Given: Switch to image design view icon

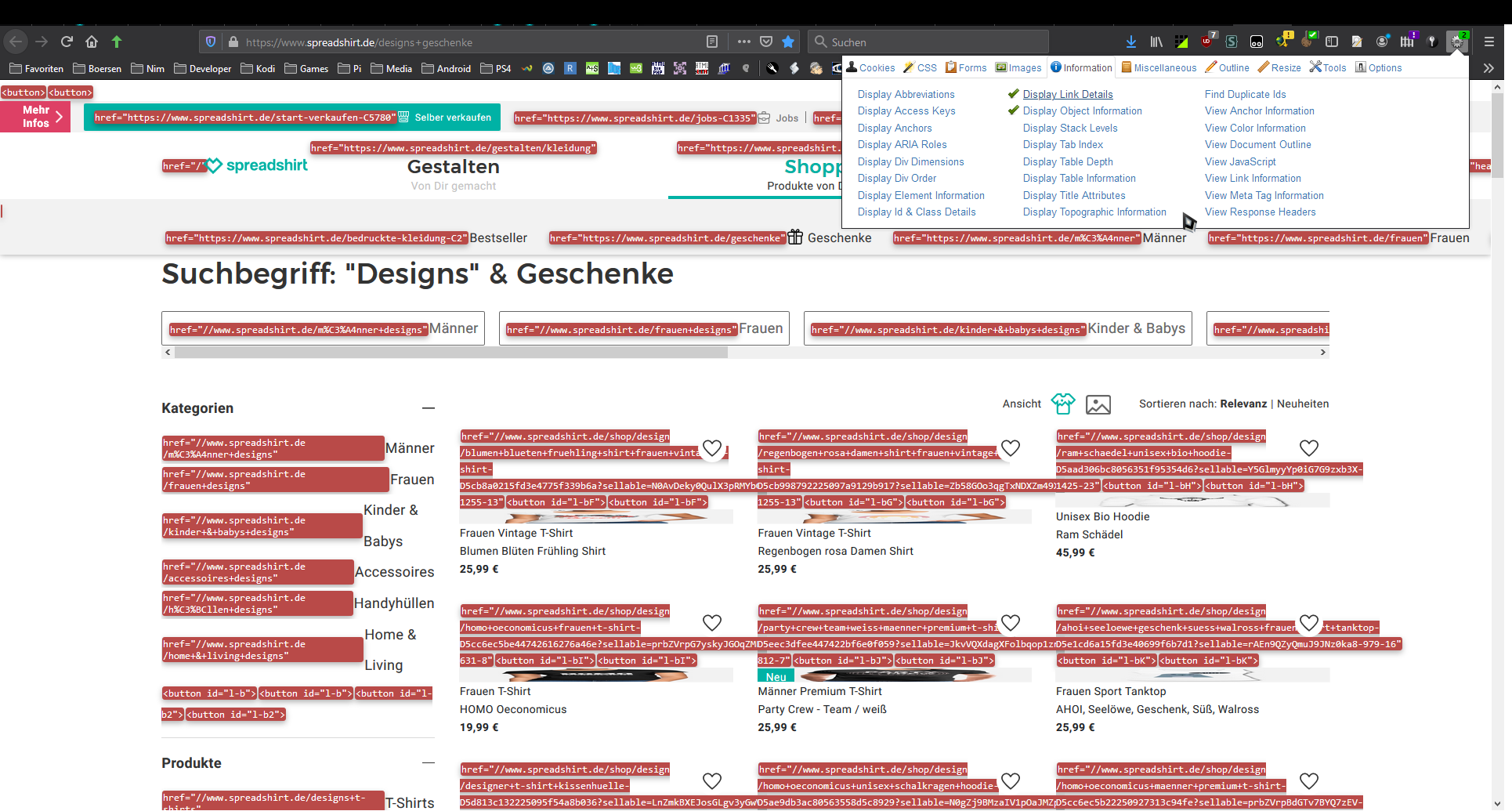Looking at the screenshot, I should pyautogui.click(x=1098, y=404).
